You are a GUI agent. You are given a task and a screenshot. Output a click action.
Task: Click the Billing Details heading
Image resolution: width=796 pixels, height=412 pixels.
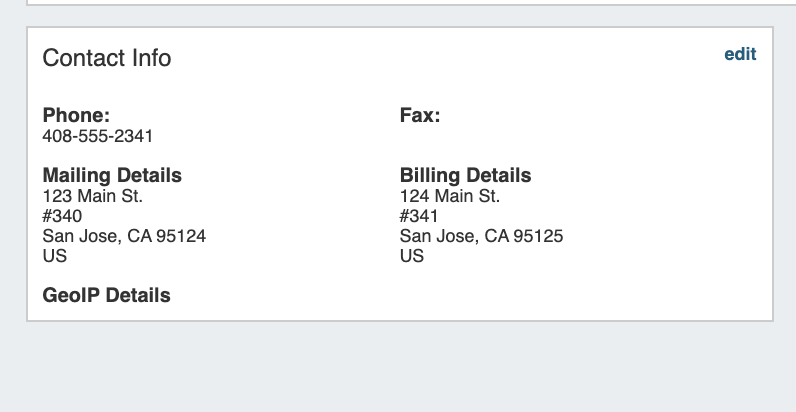[x=465, y=175]
